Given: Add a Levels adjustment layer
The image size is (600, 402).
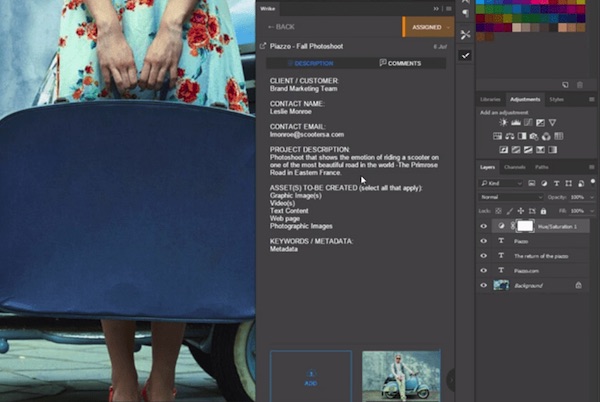Looking at the screenshot, I should [516, 122].
